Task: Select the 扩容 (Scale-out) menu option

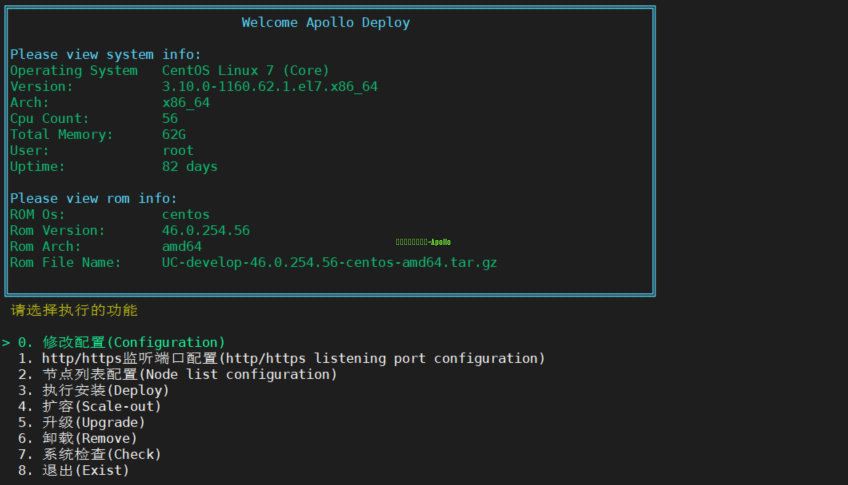Action: [x=90, y=406]
